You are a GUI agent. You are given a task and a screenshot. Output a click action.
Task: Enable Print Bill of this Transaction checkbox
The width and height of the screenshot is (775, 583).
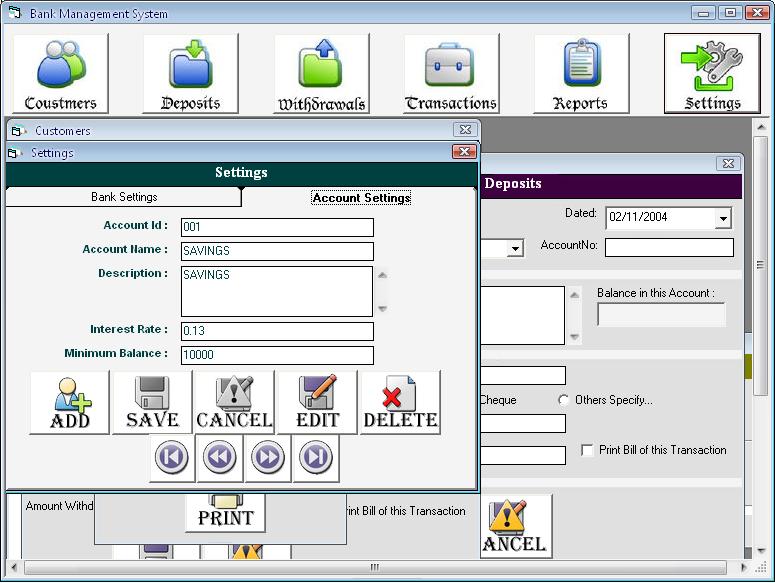[587, 451]
